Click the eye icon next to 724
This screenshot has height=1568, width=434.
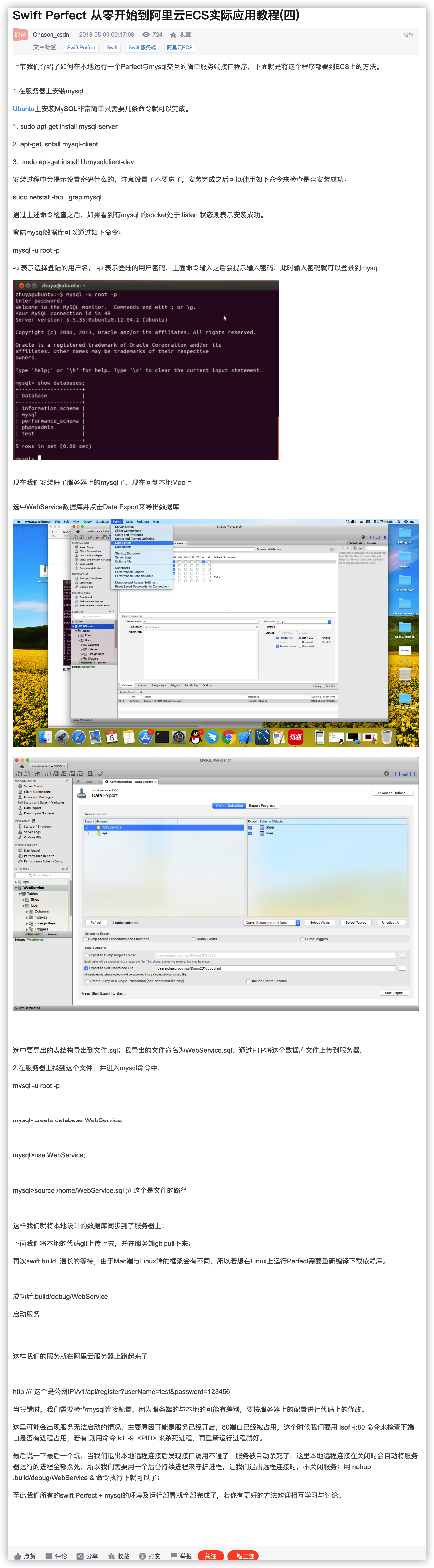146,35
